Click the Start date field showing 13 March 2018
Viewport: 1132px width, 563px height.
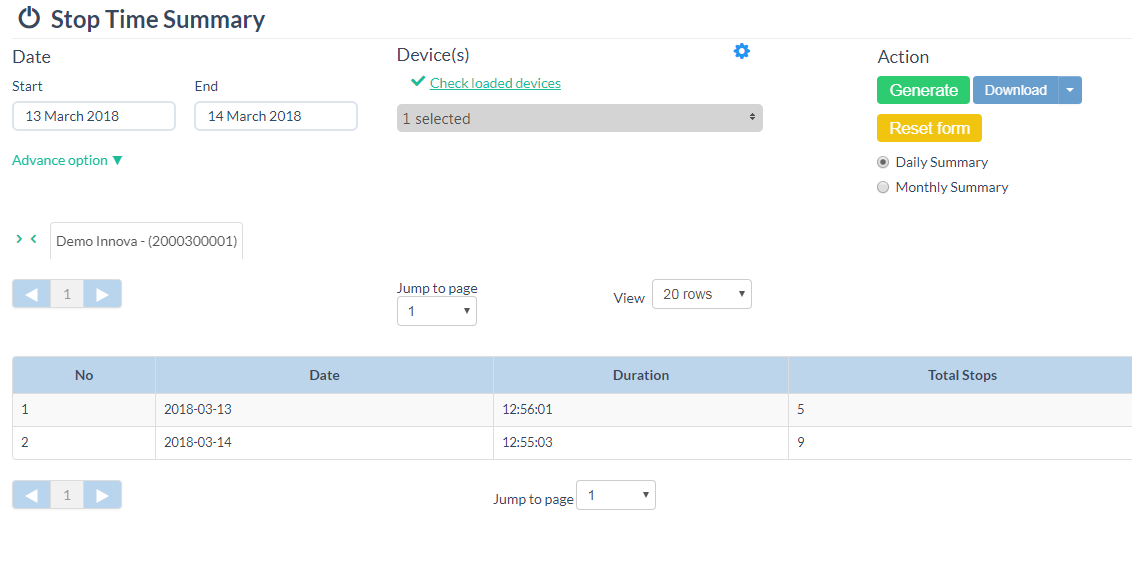tap(93, 116)
